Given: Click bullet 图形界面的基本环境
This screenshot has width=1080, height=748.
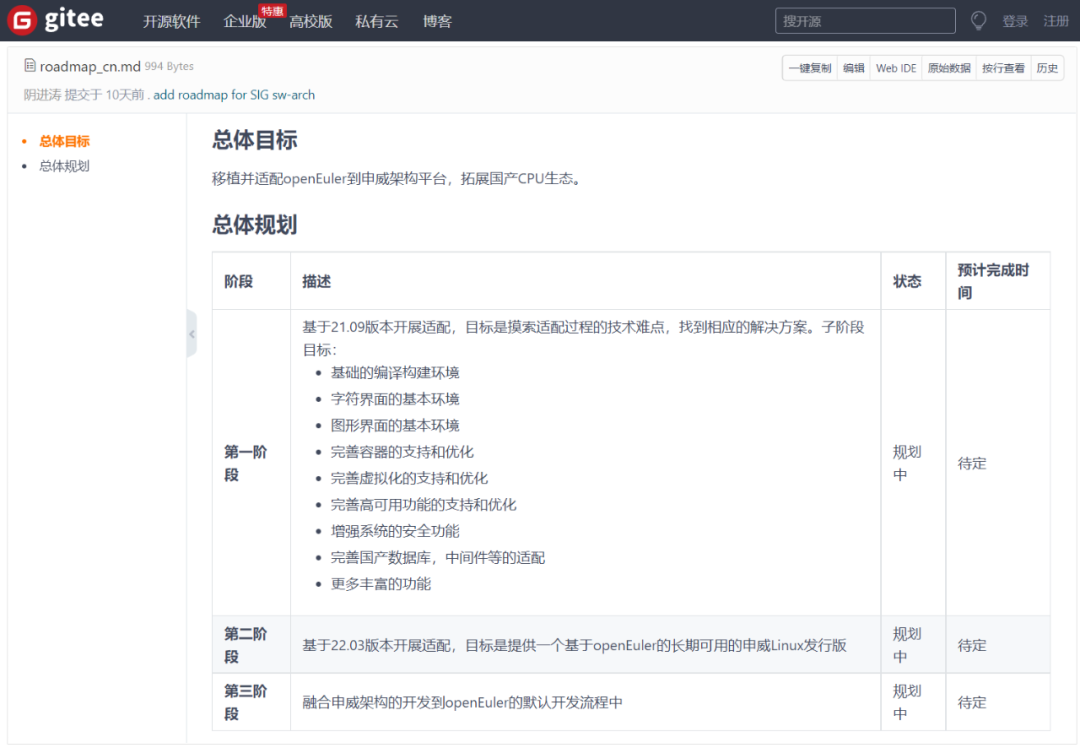Looking at the screenshot, I should point(395,425).
